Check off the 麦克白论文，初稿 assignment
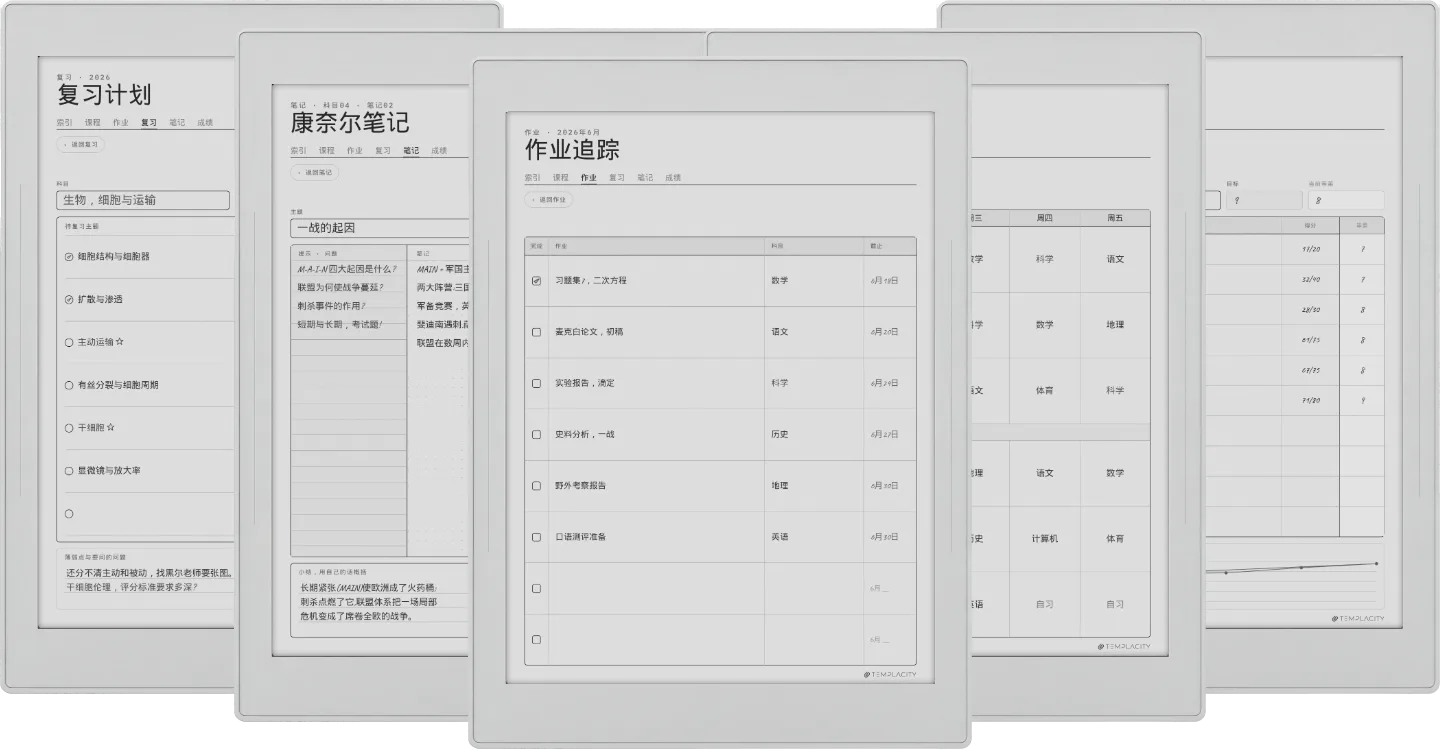 536,332
